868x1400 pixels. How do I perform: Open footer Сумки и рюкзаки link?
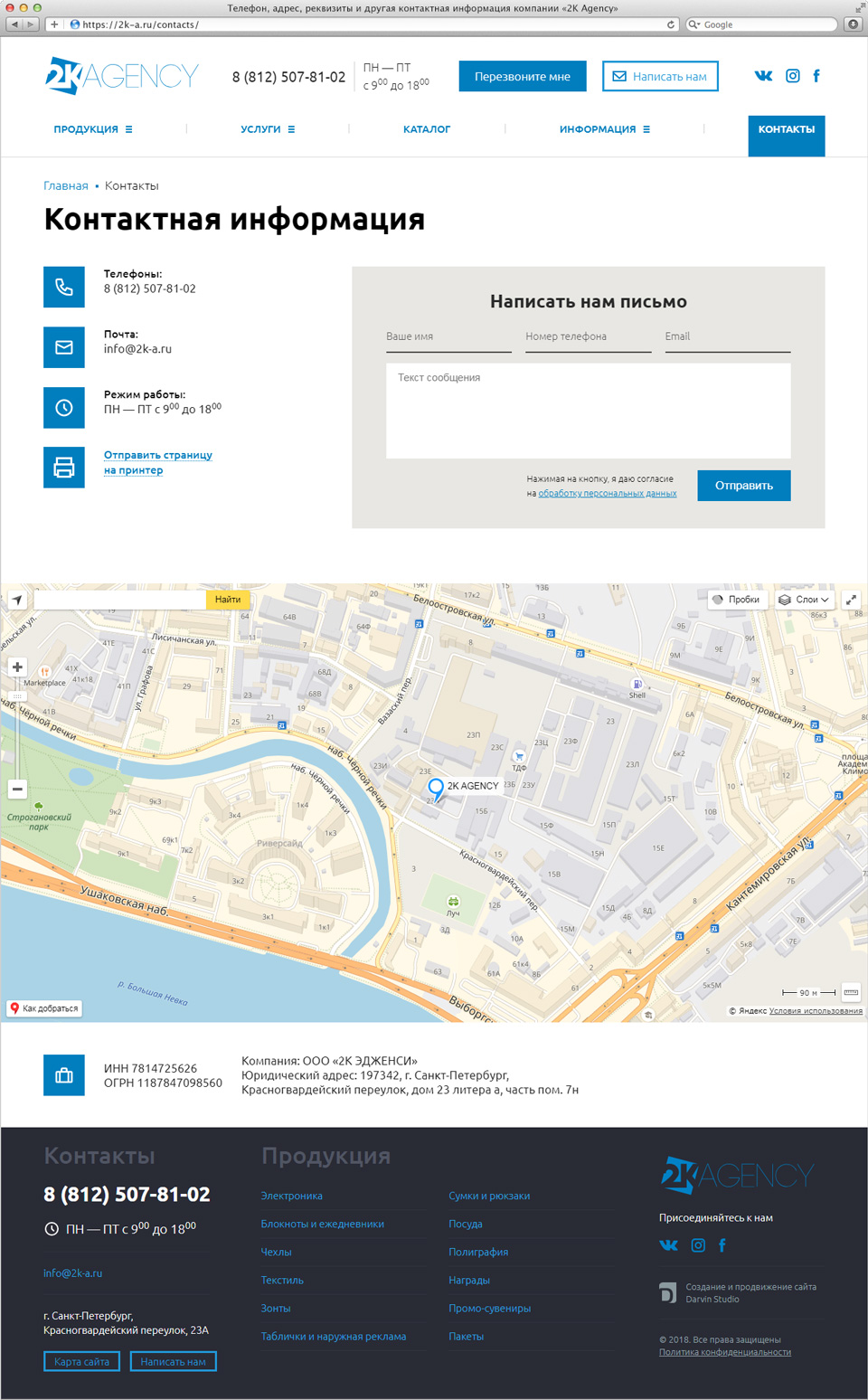(x=489, y=1196)
